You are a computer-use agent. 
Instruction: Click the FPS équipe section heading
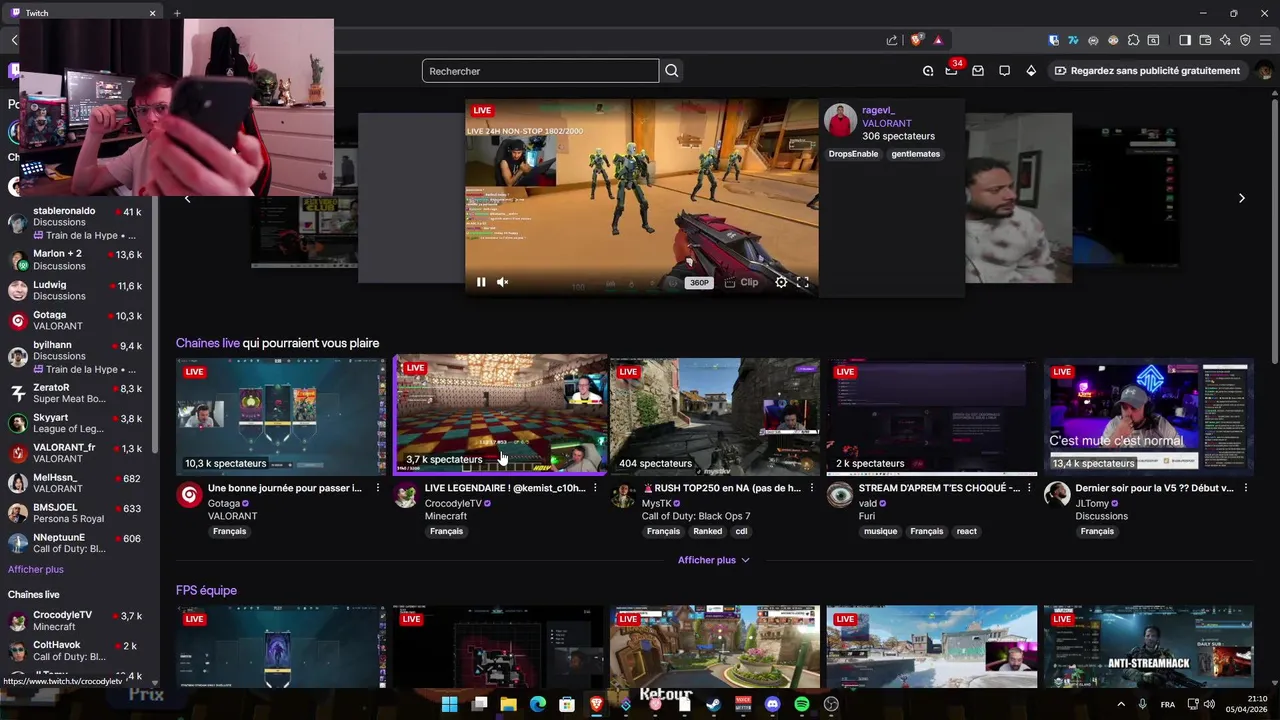coord(206,590)
